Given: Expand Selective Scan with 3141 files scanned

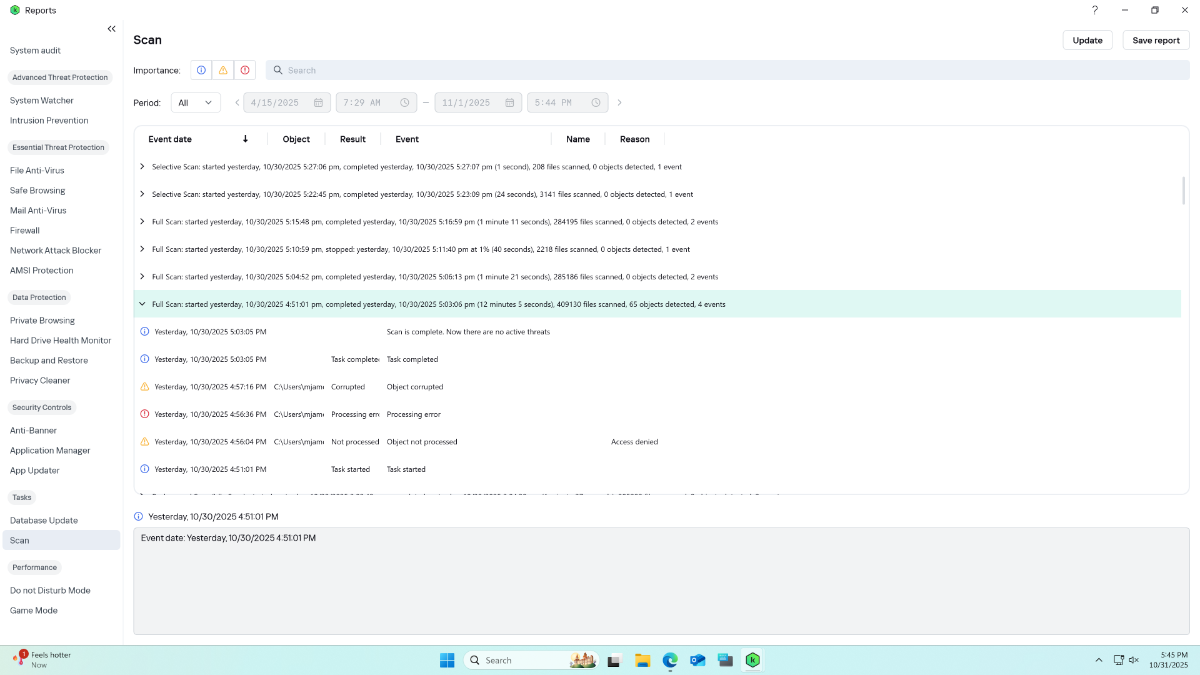Looking at the screenshot, I should click(x=142, y=194).
